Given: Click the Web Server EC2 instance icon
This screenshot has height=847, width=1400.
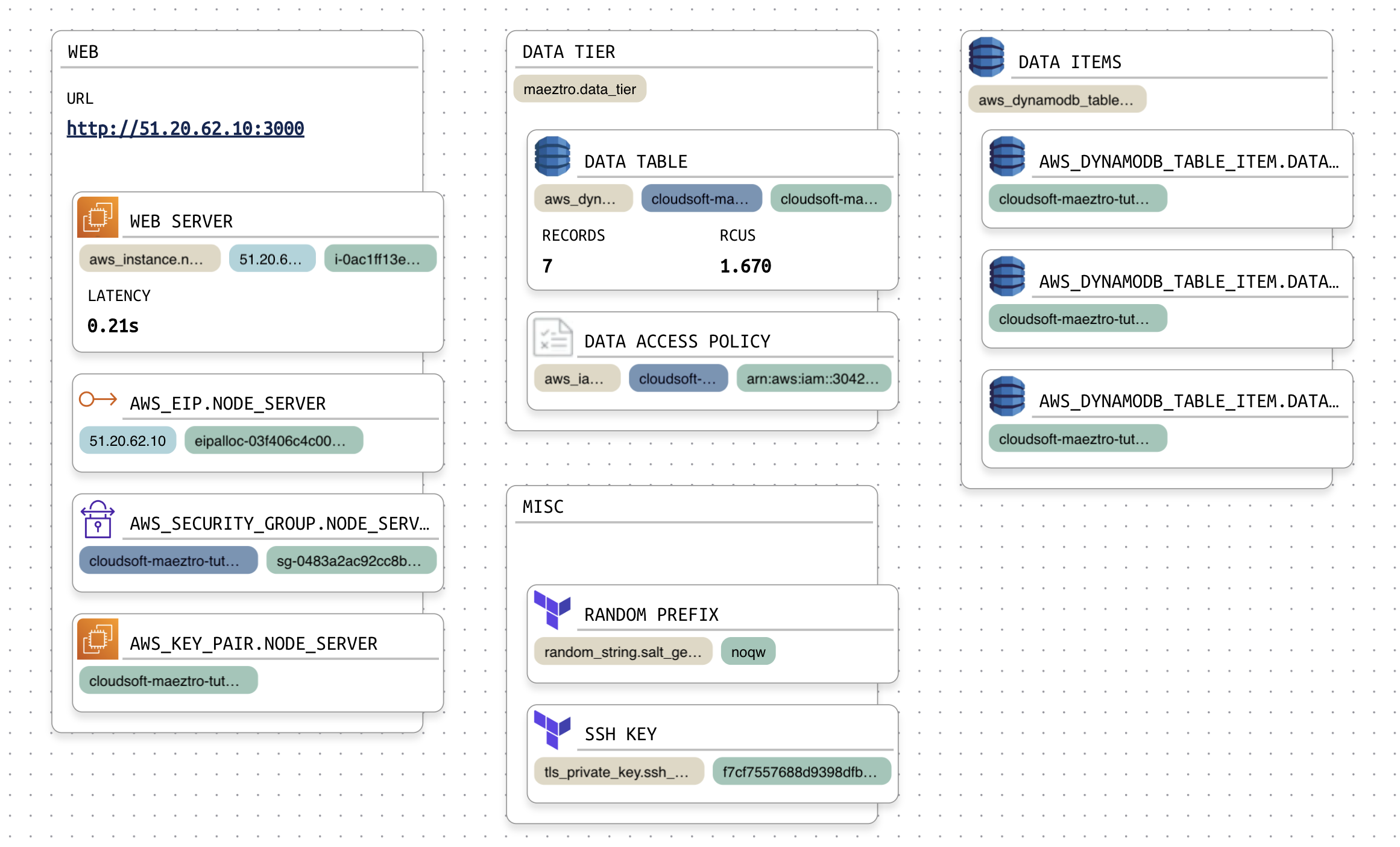Looking at the screenshot, I should point(98,217).
